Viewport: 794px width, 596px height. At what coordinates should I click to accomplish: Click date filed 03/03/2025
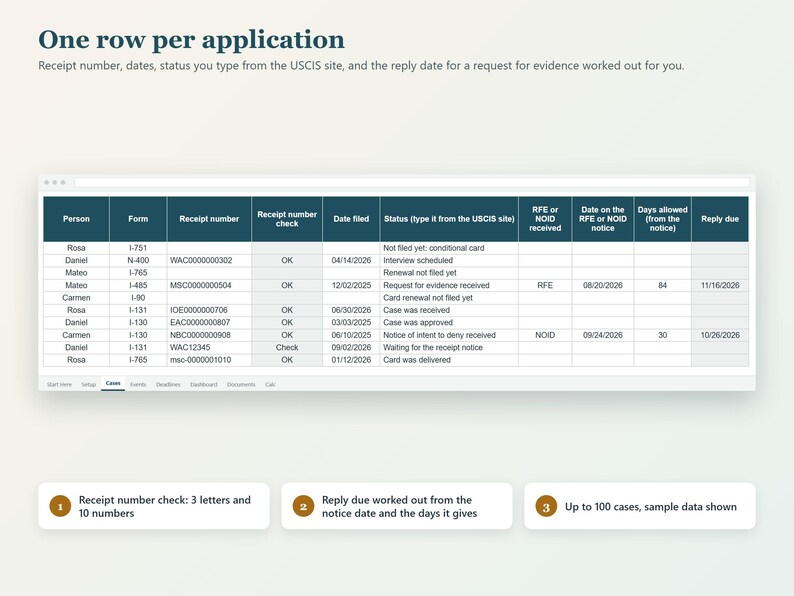[x=351, y=323]
